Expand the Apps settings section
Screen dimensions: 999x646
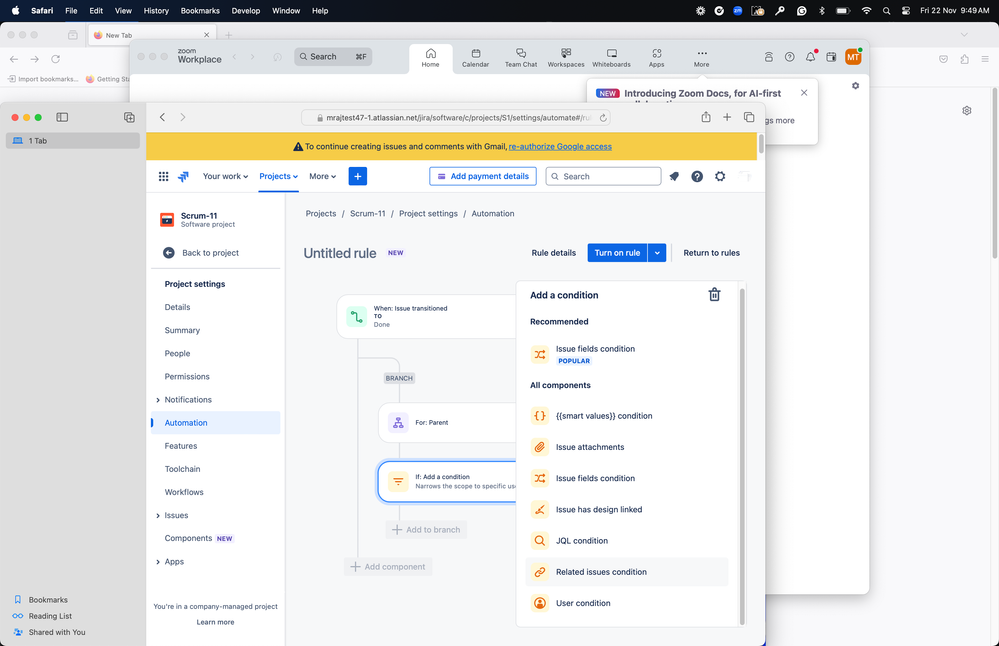[158, 562]
